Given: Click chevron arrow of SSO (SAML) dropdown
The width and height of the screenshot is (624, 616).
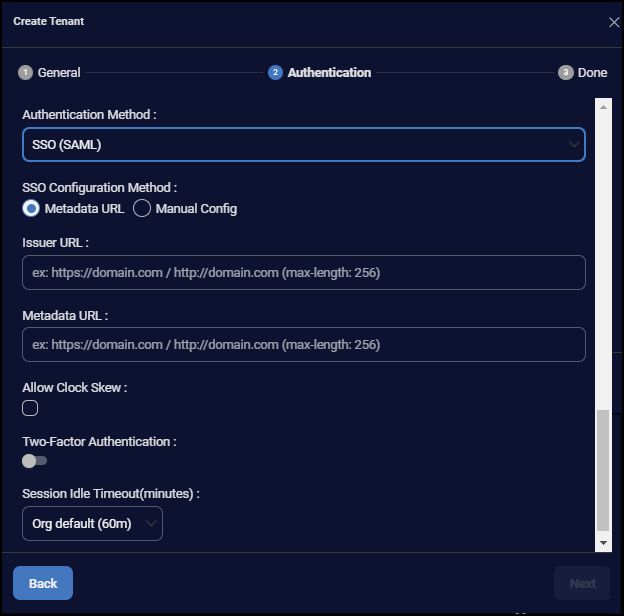Looking at the screenshot, I should point(574,145).
